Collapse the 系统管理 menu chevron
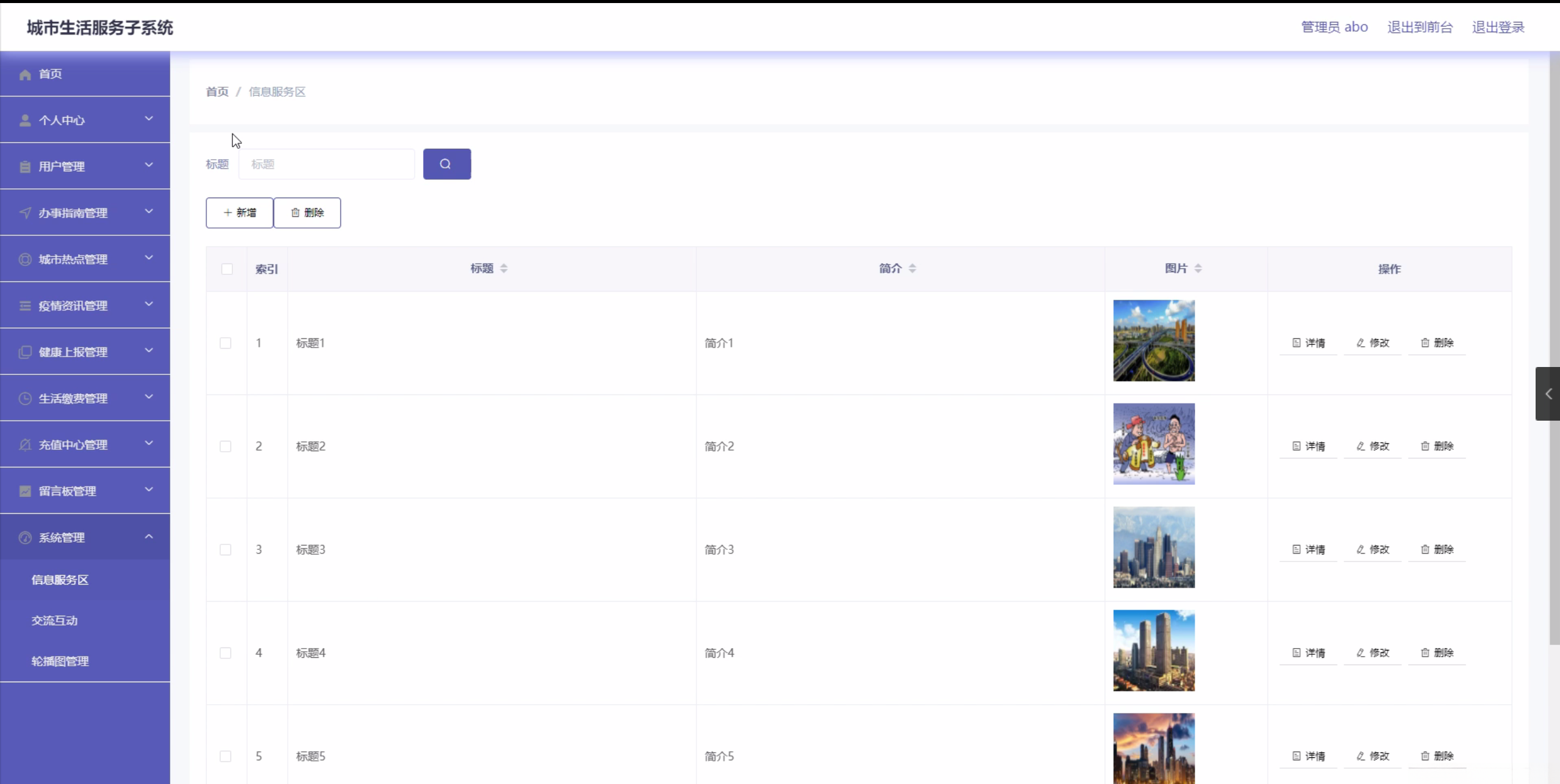 pos(149,536)
